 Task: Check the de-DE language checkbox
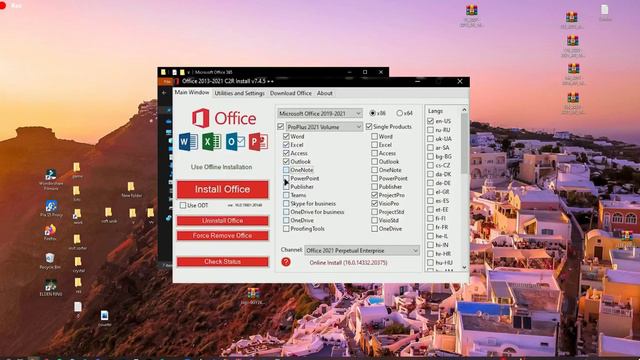pyautogui.click(x=430, y=183)
